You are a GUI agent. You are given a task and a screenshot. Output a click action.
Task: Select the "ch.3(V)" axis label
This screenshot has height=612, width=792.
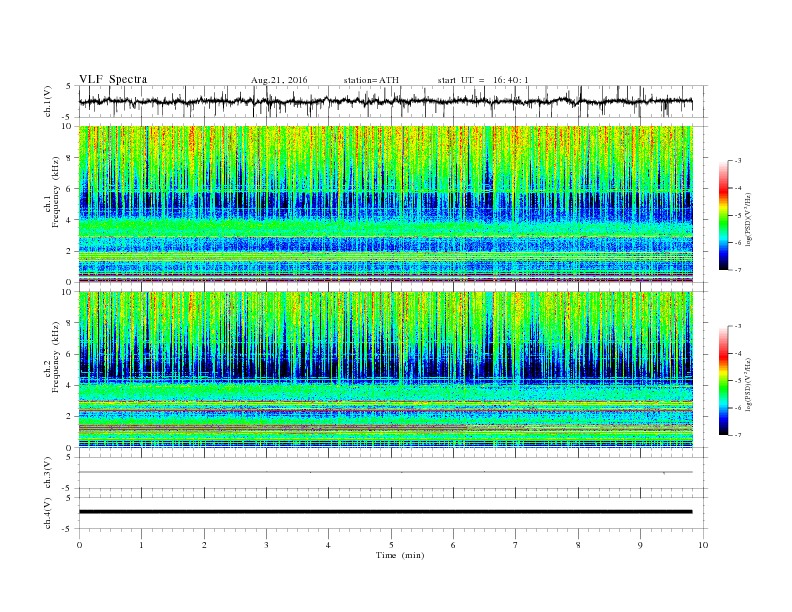coord(48,473)
